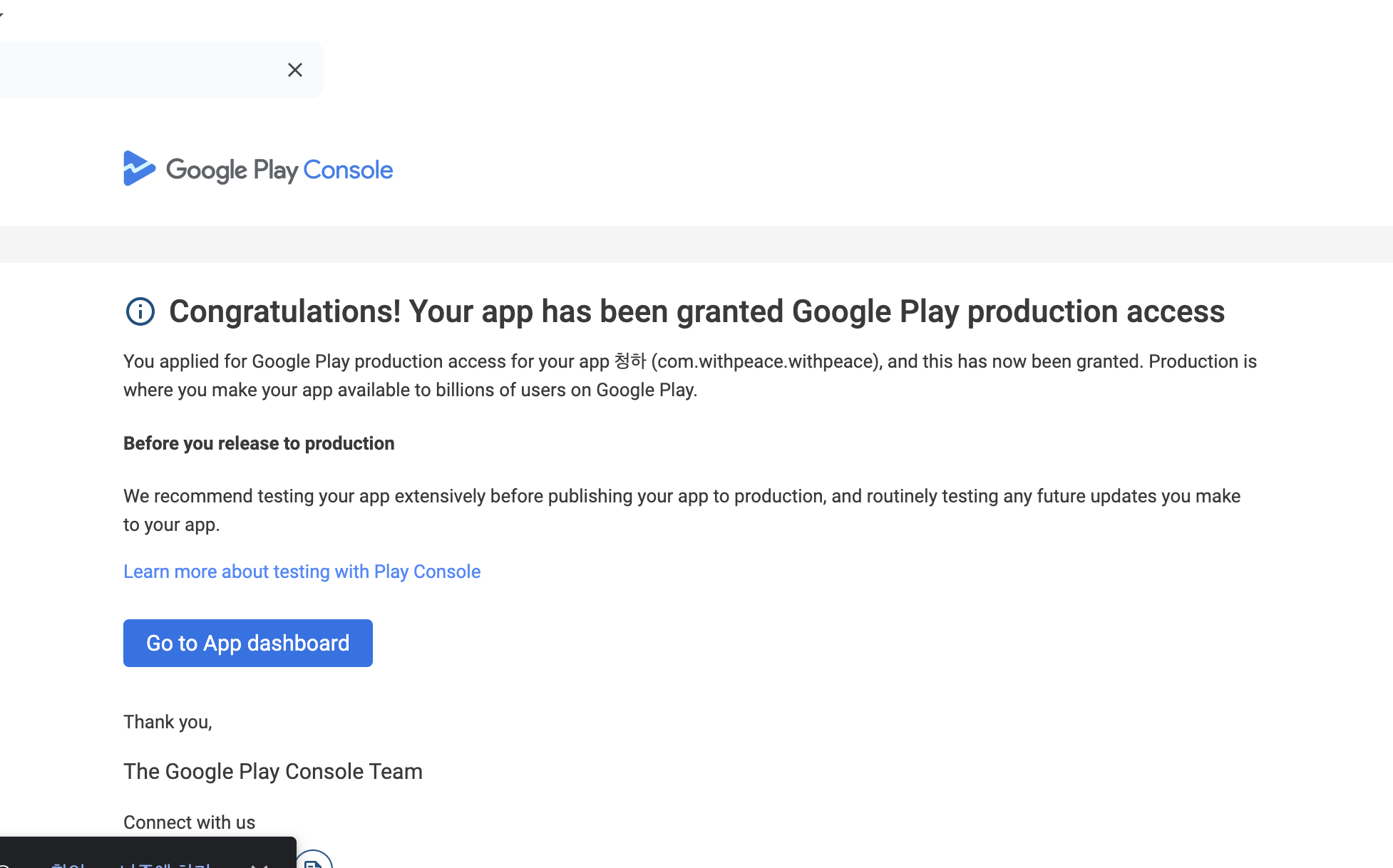Click the gray divider band below the logo
The width and height of the screenshot is (1393, 868).
pyautogui.click(x=696, y=244)
